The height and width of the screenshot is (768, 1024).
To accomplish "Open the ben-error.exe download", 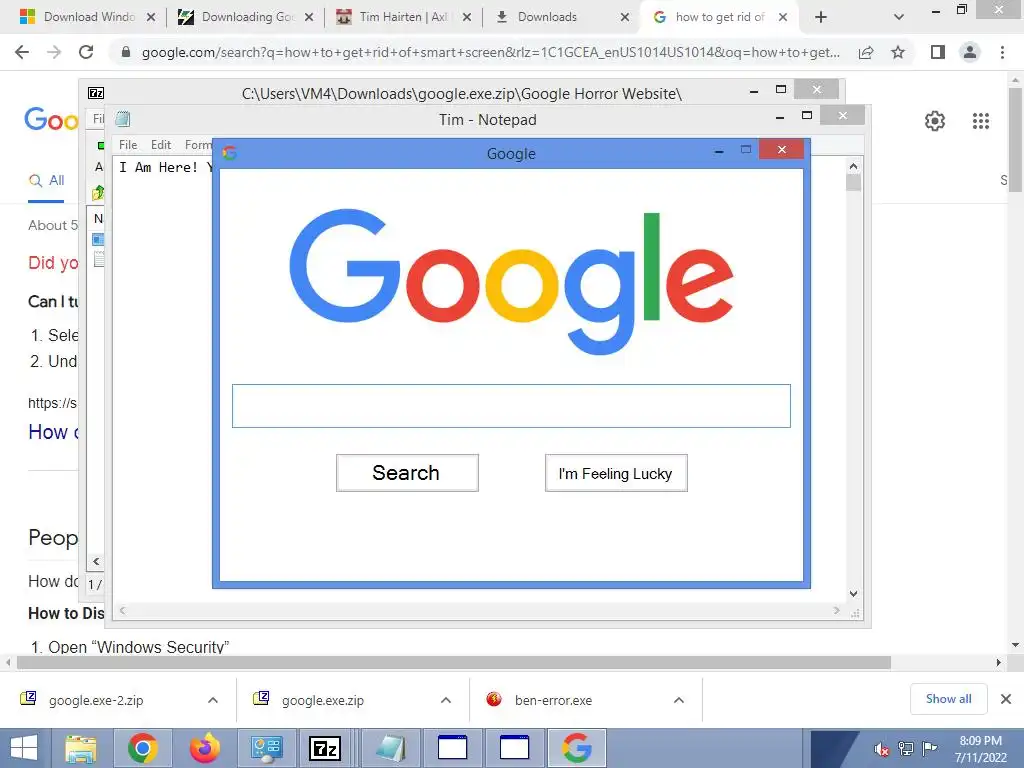I will tap(553, 701).
